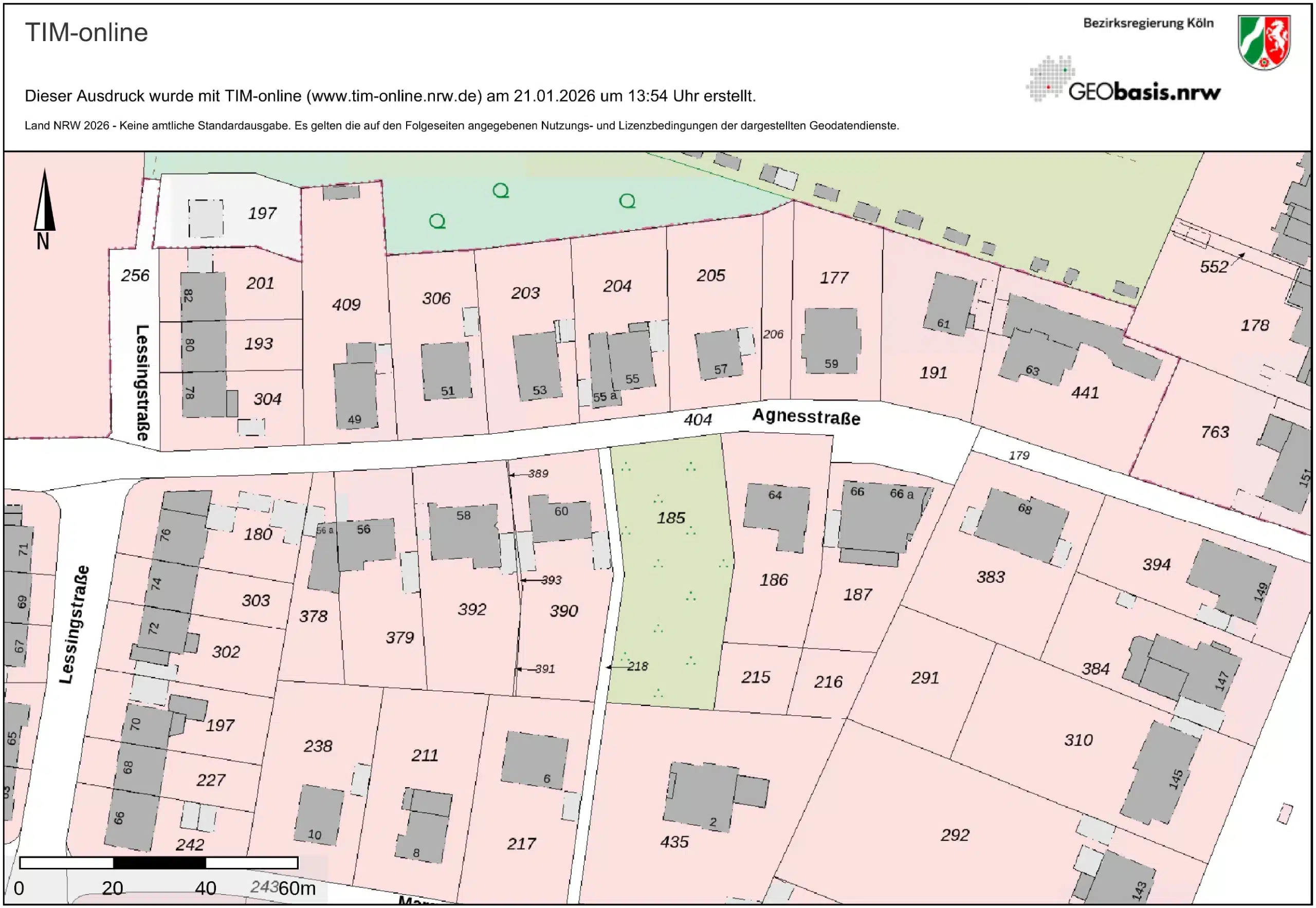This screenshot has width=1316, height=908.
Task: Click the Bezirksregierung Köln text
Action: [x=1147, y=23]
